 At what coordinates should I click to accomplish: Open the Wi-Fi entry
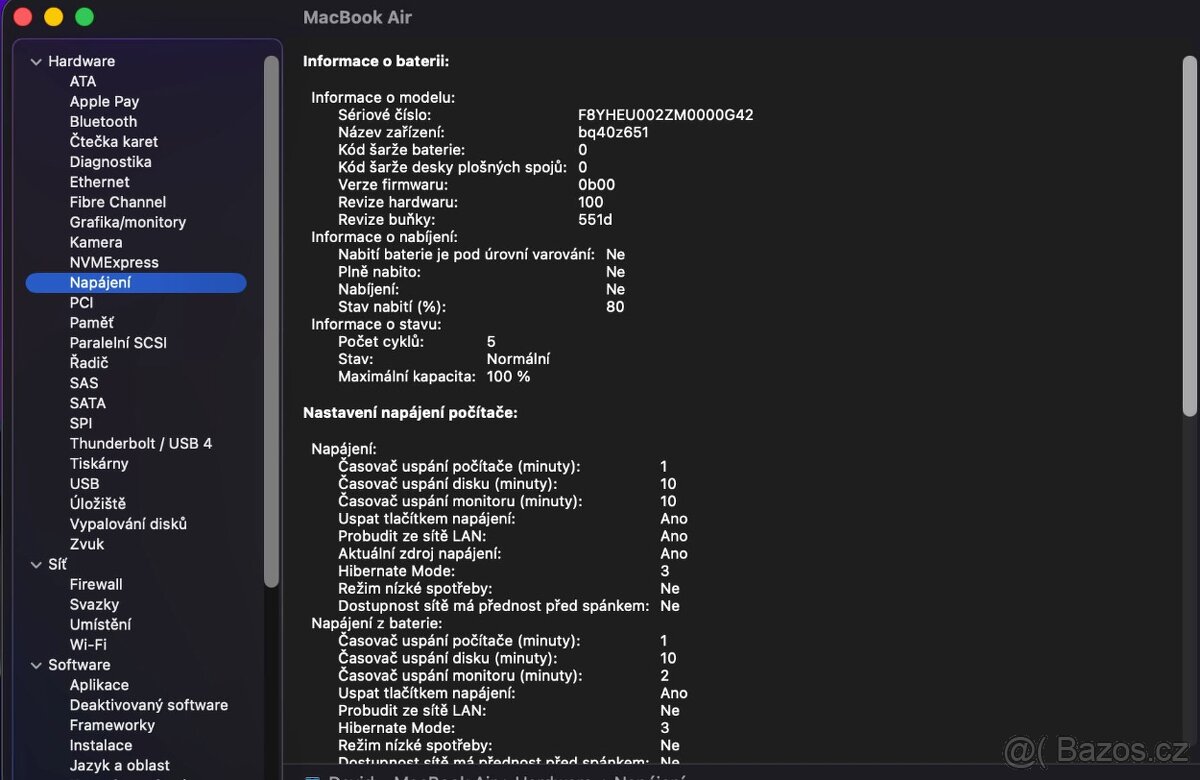tap(88, 645)
